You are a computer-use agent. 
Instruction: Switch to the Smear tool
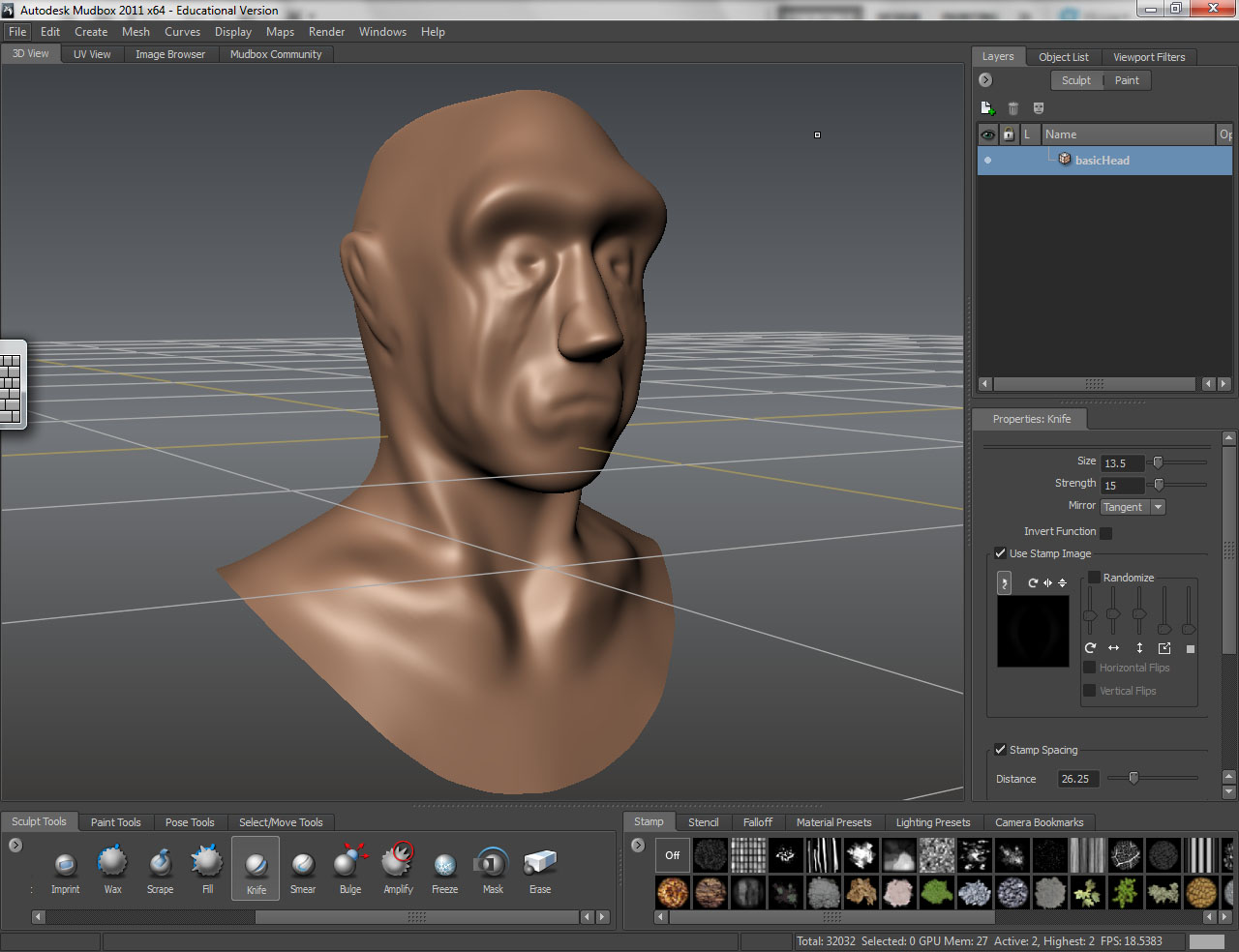click(302, 868)
